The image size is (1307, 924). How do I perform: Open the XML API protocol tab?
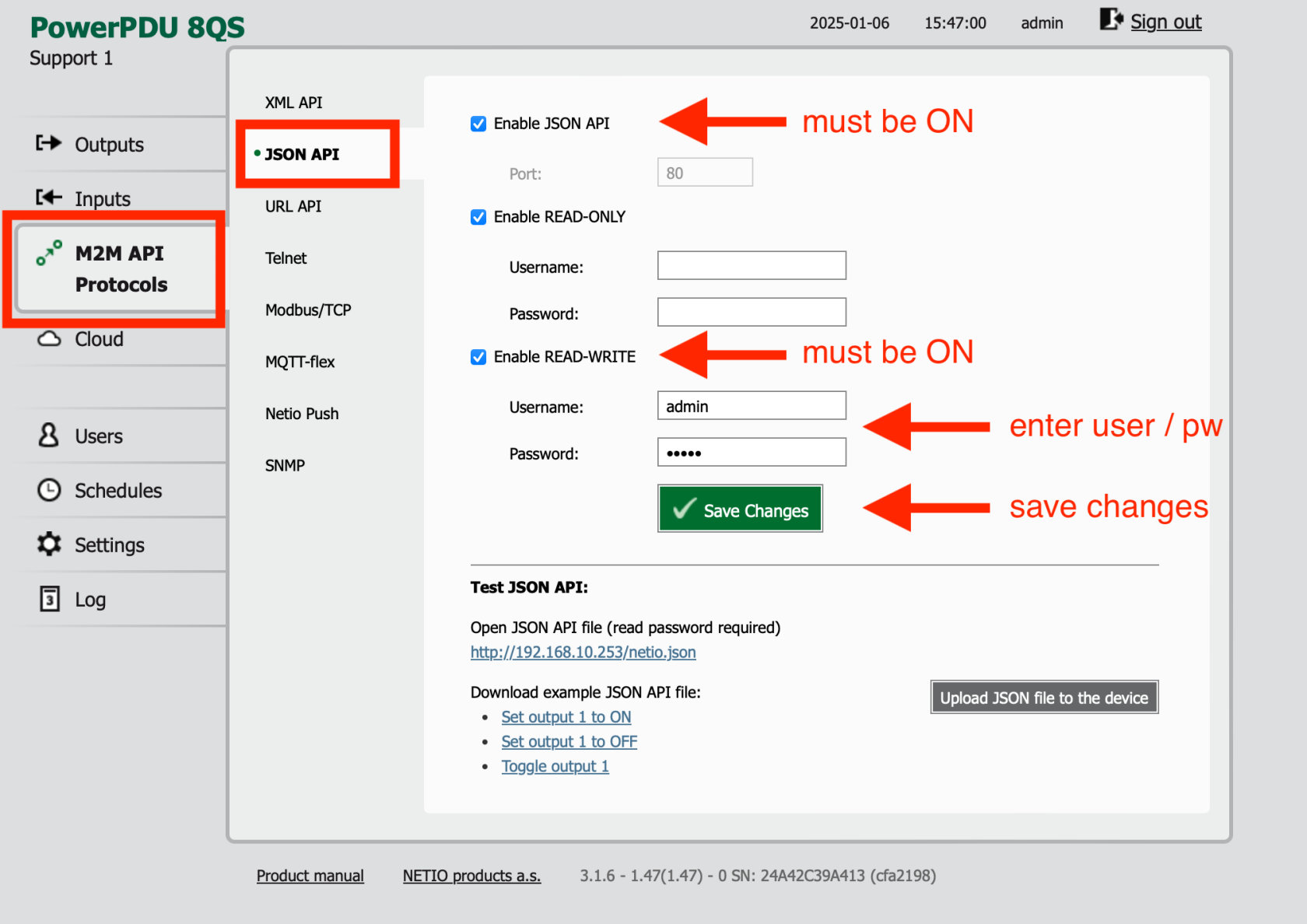tap(293, 103)
